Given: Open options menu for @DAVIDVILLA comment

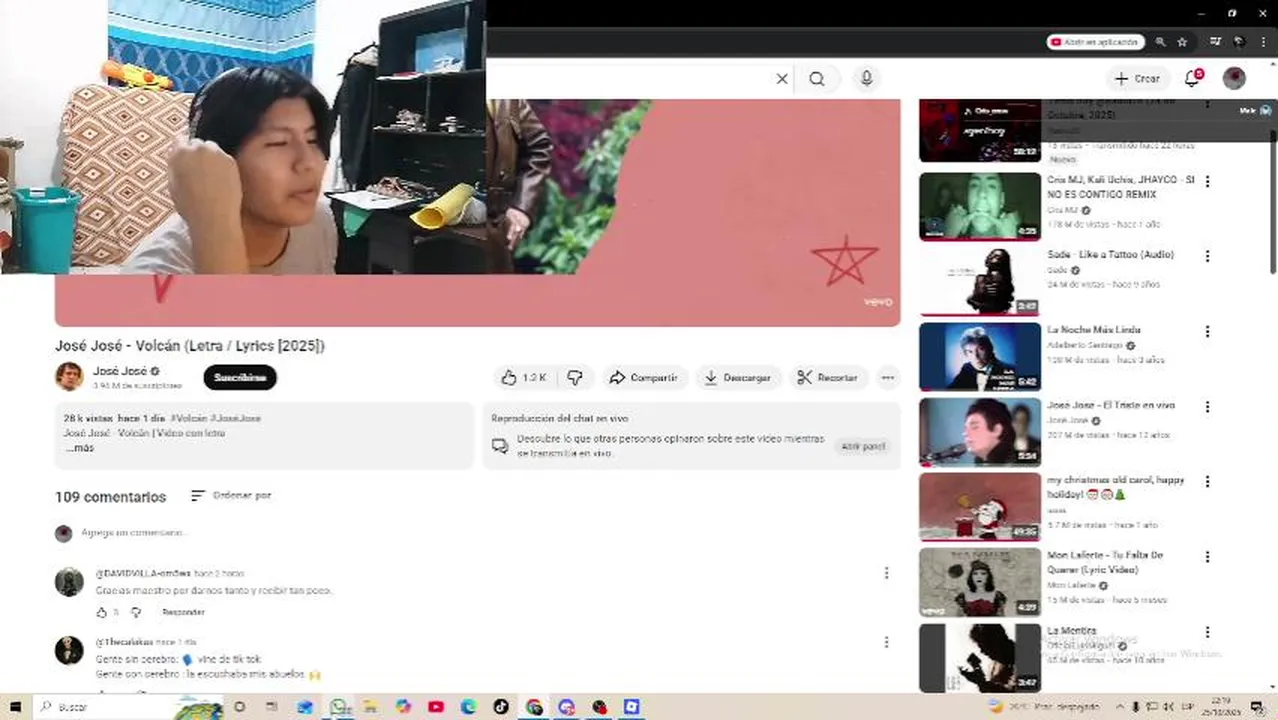Looking at the screenshot, I should point(886,573).
